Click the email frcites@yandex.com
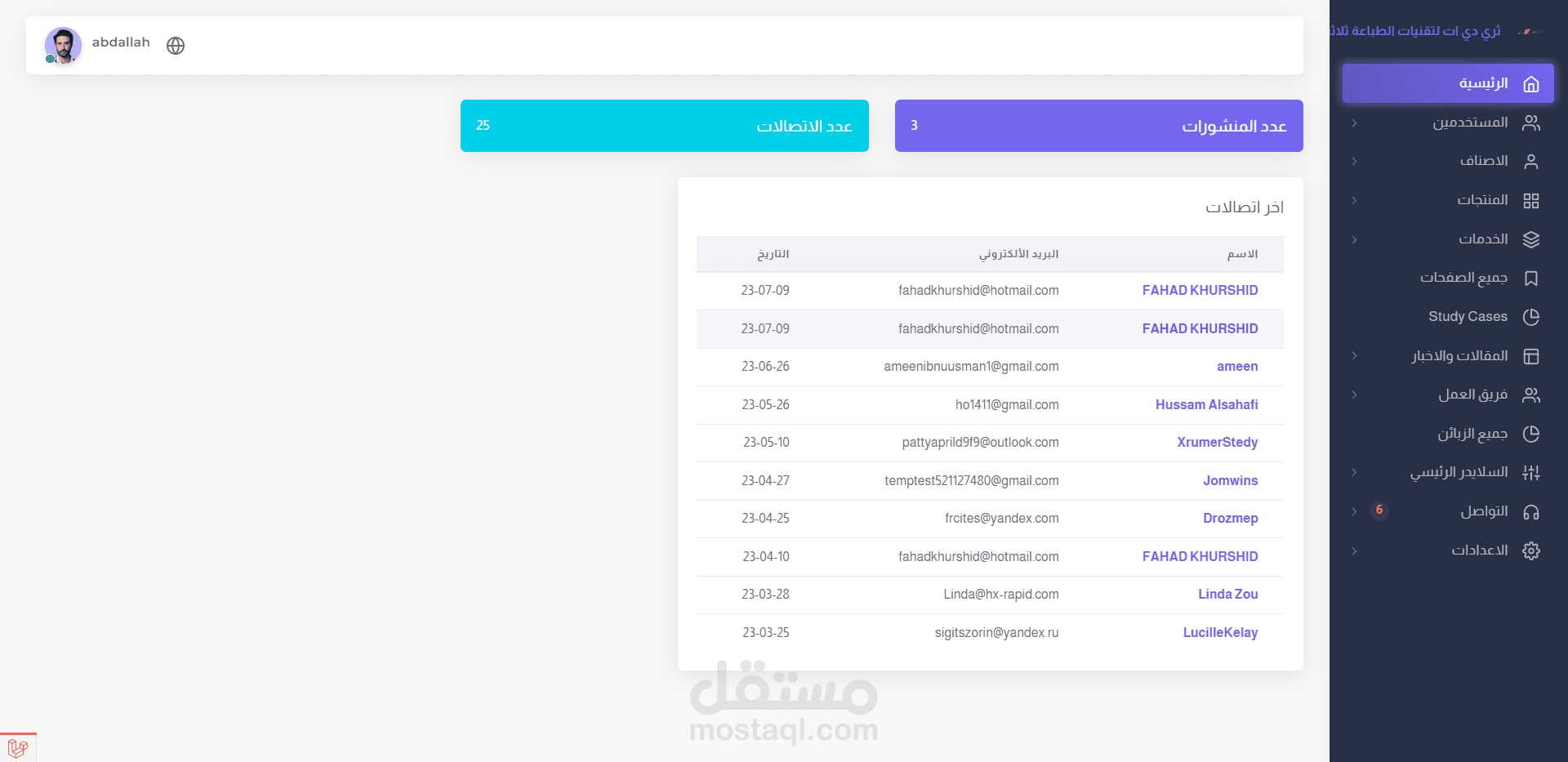The width and height of the screenshot is (1568, 762). [x=1001, y=519]
